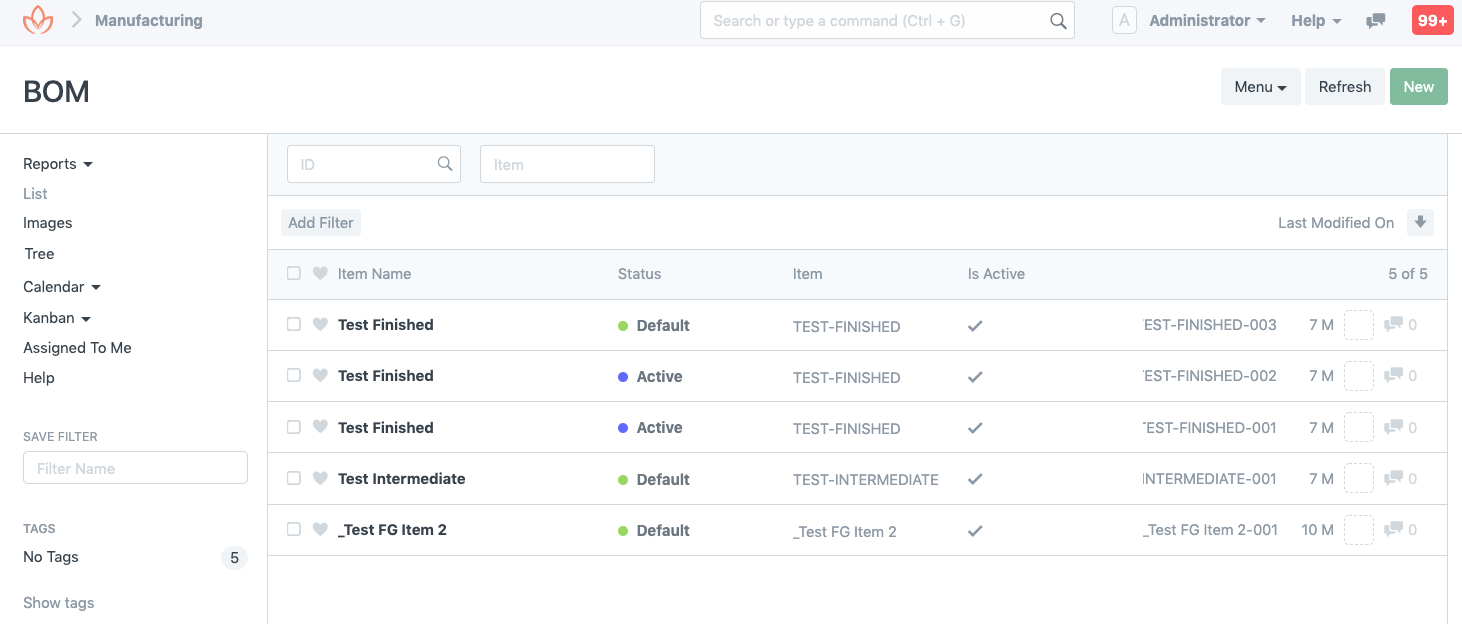The image size is (1462, 624).
Task: Like the Test Intermediate row heart
Action: 320,478
